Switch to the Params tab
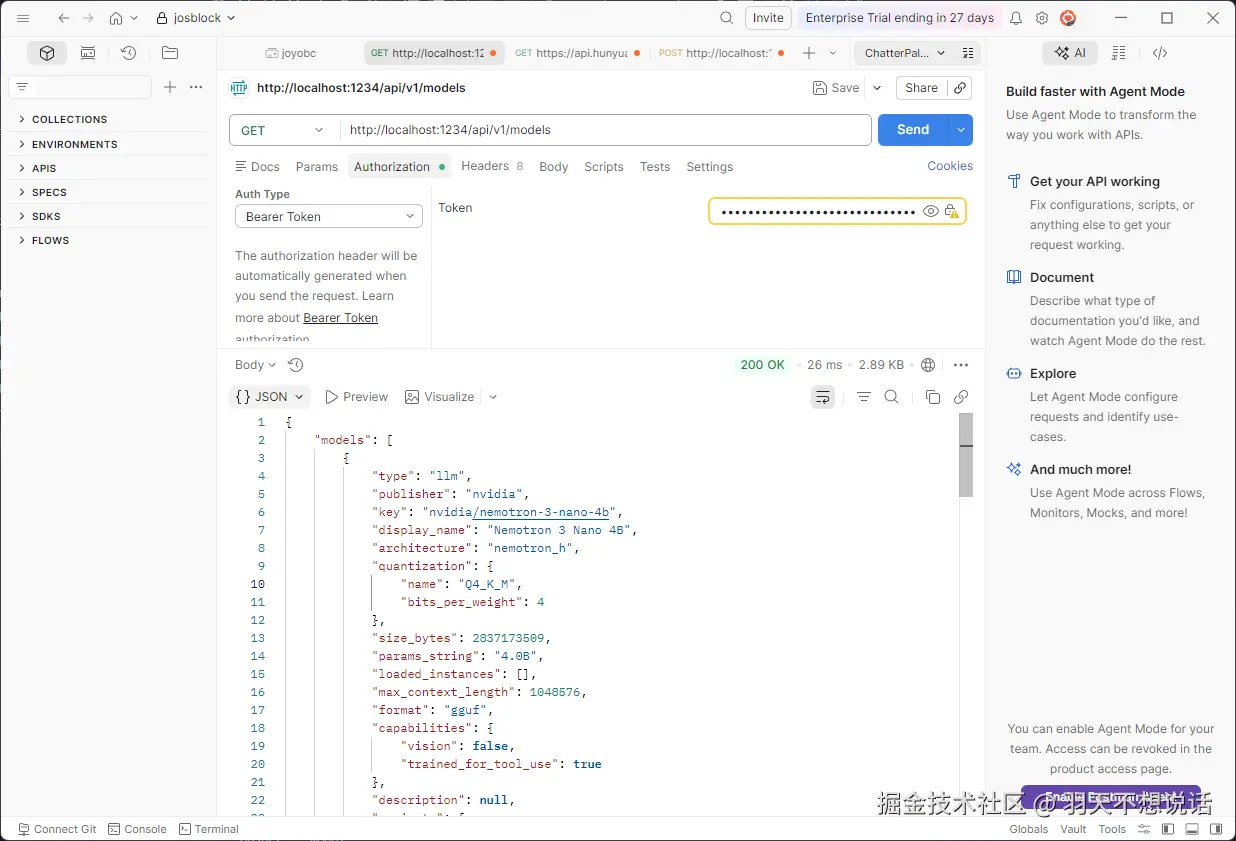Viewport: 1236px width, 841px height. [317, 167]
